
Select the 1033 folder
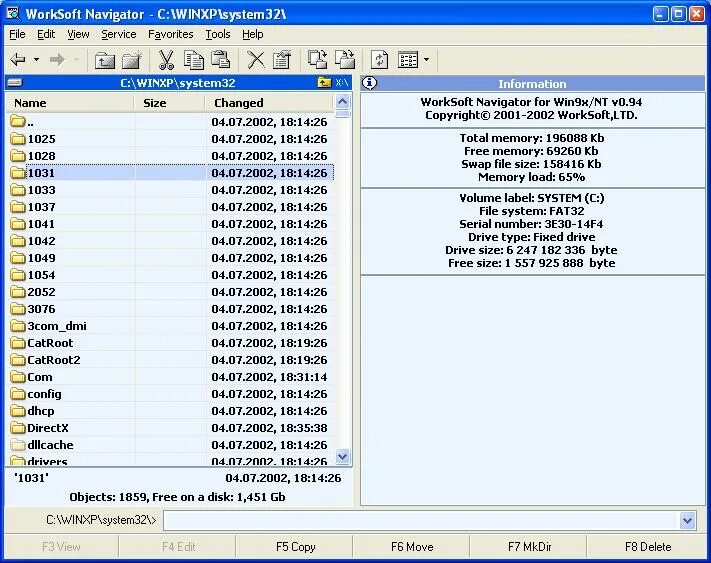click(170, 190)
